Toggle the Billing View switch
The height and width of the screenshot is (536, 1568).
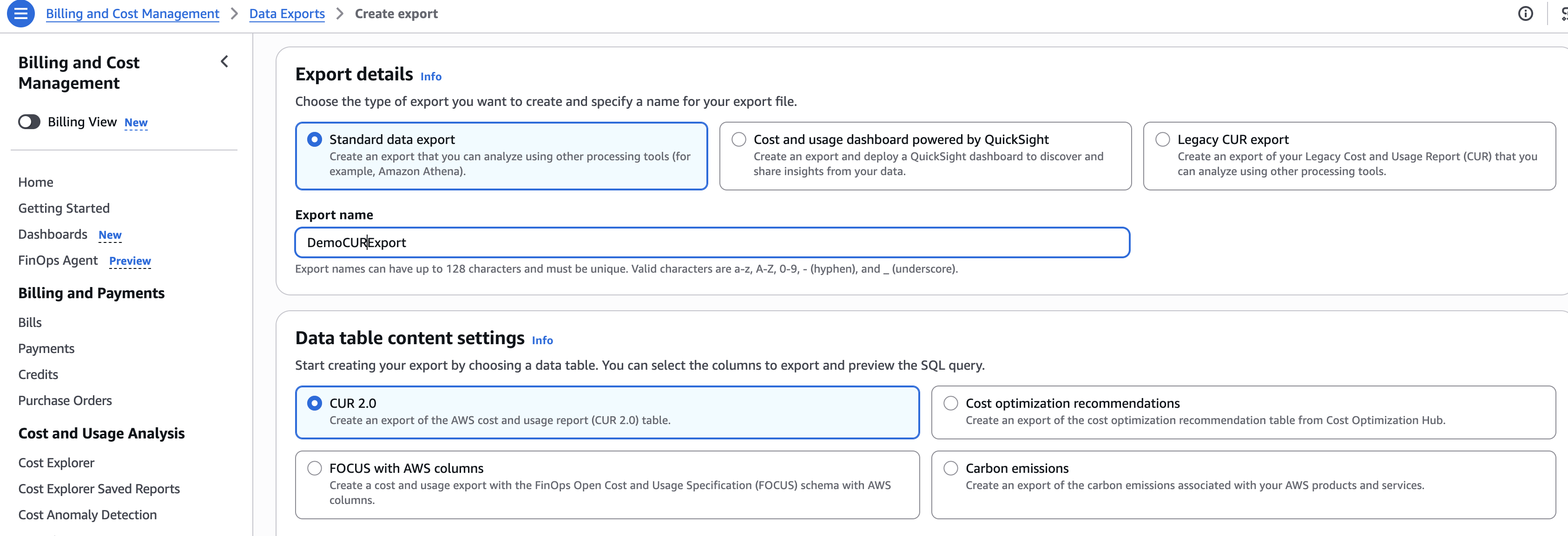tap(29, 122)
